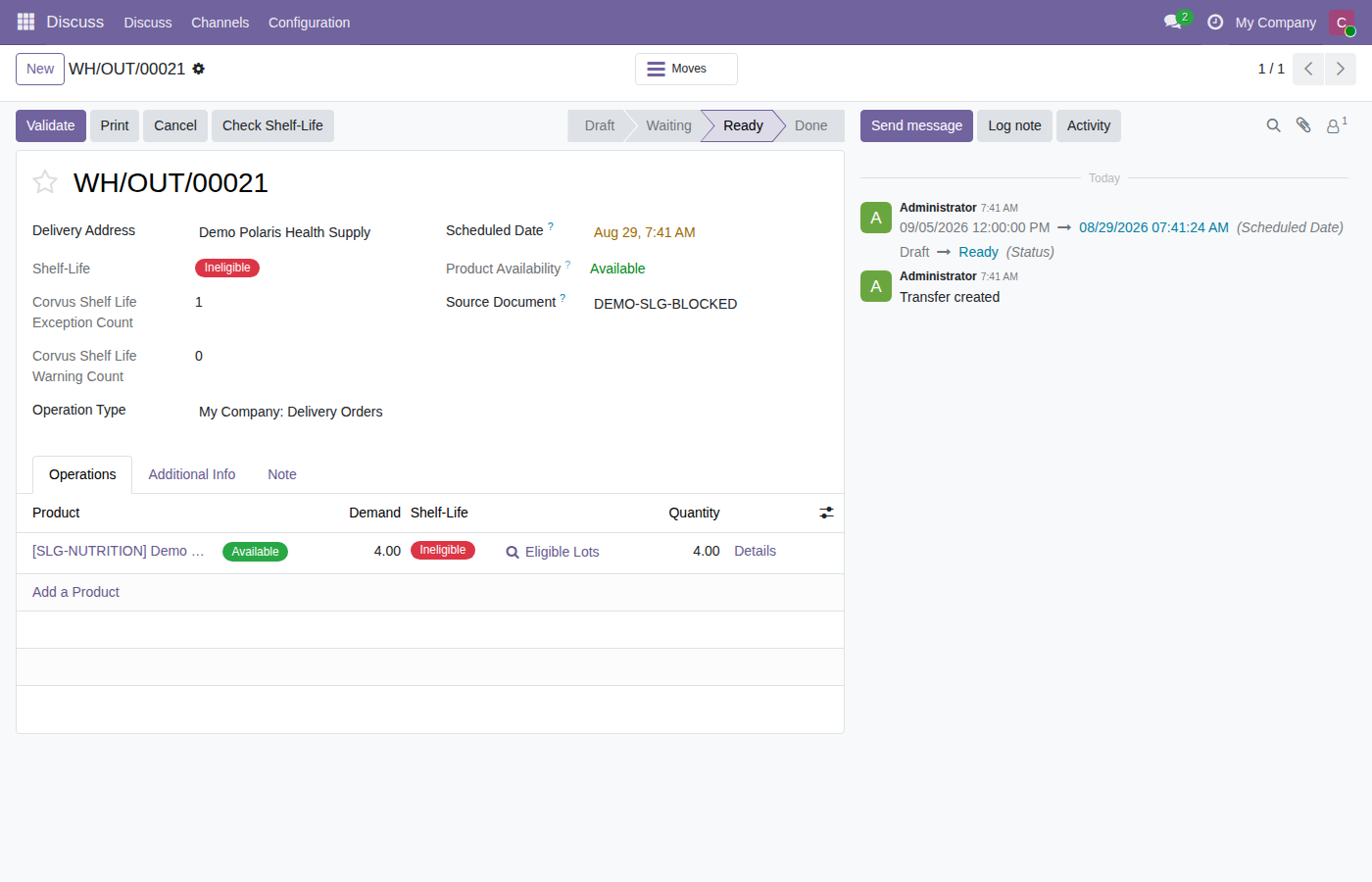This screenshot has height=882, width=1372.
Task: Open Details link on product line
Action: click(x=755, y=551)
